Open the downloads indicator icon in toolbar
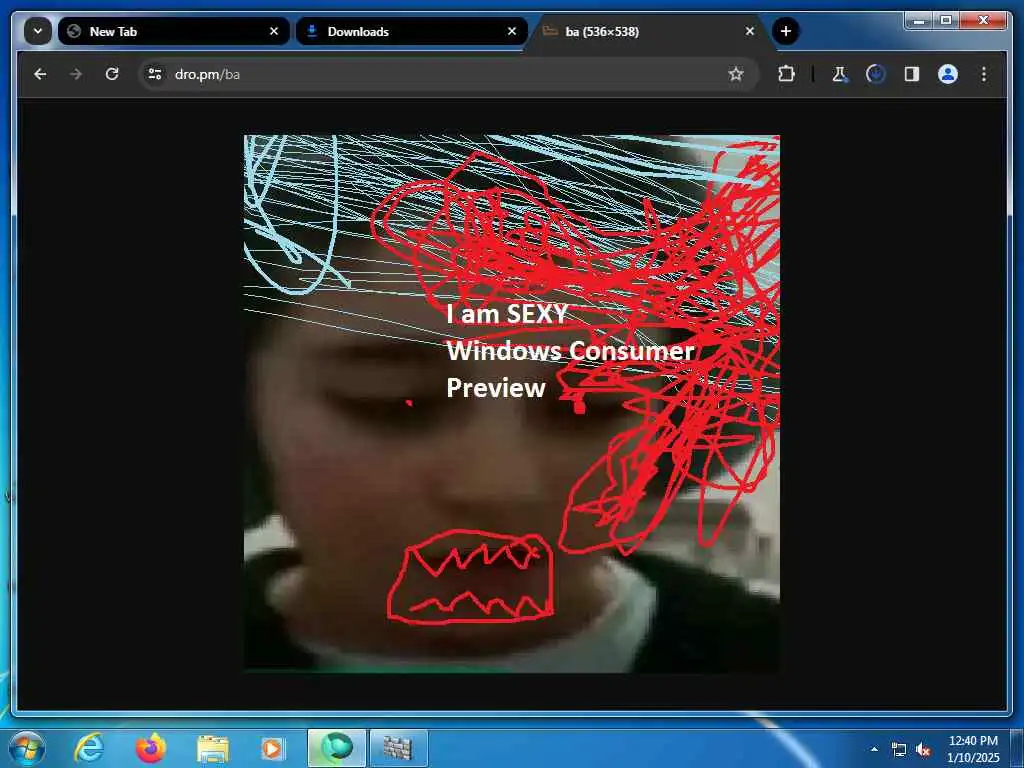 tap(876, 74)
